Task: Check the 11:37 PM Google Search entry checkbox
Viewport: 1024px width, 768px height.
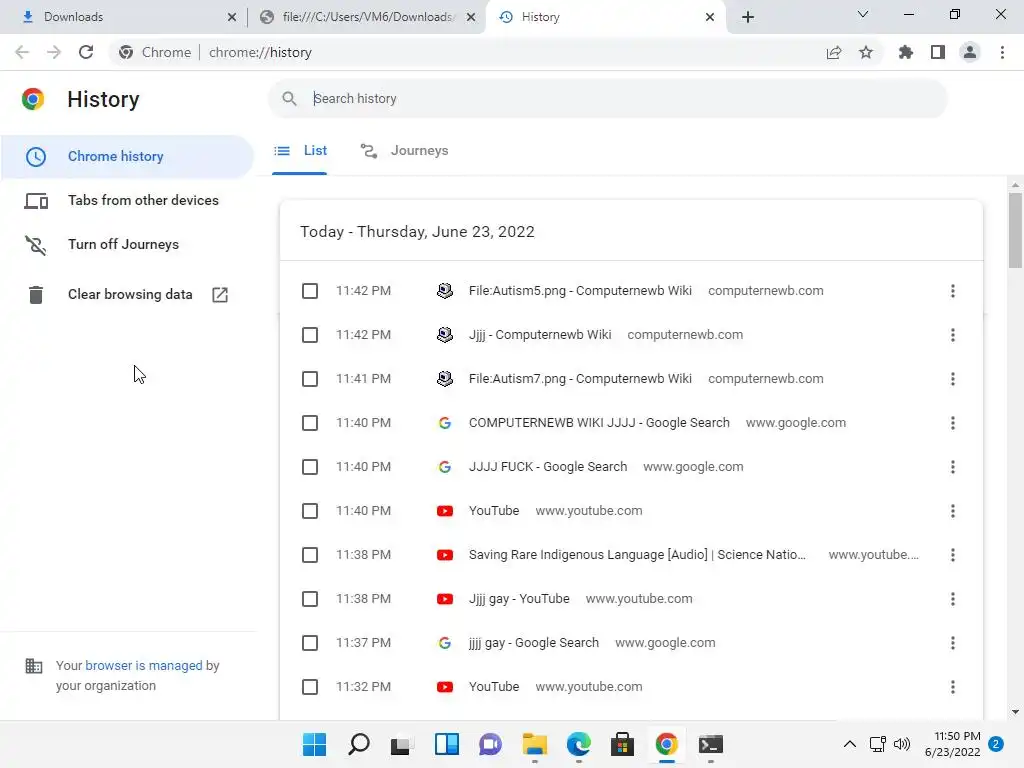Action: (x=310, y=643)
